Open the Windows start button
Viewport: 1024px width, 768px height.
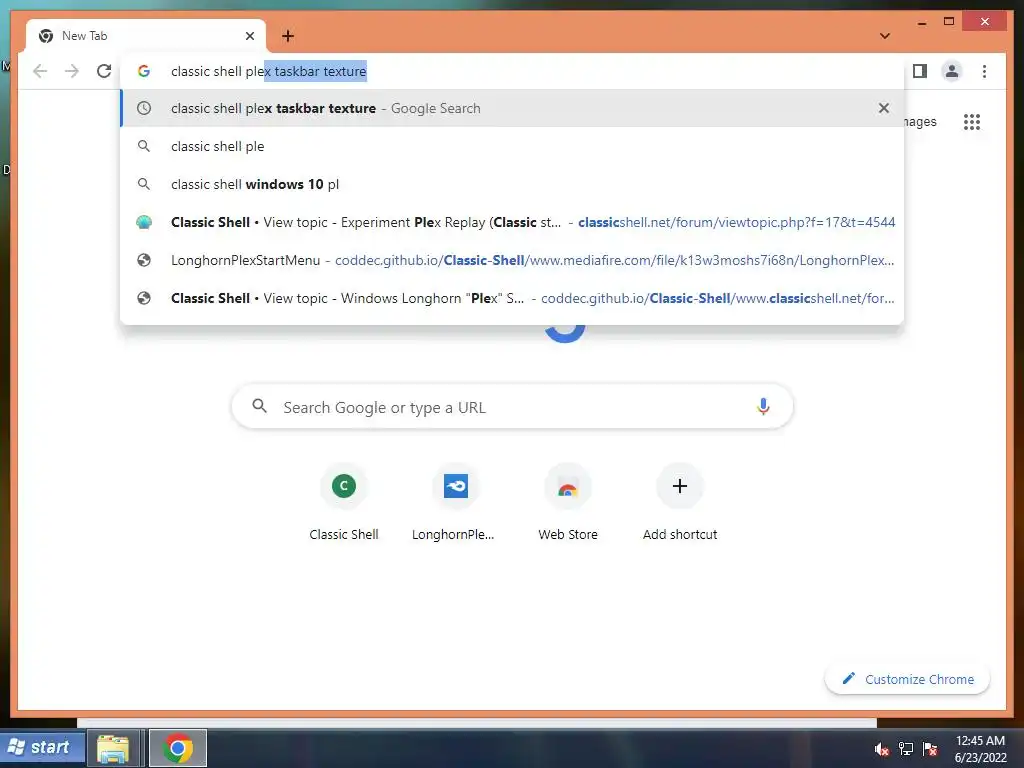coord(42,747)
